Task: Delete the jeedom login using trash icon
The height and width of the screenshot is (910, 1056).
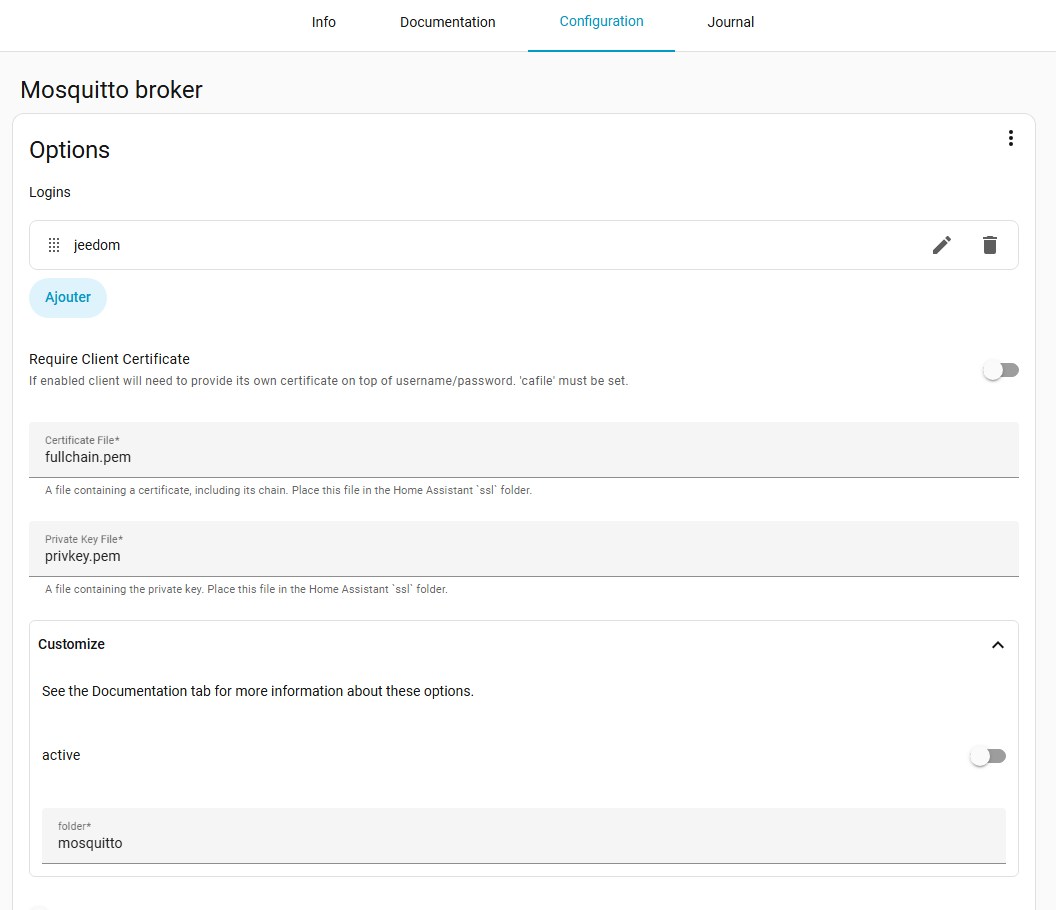Action: tap(990, 245)
